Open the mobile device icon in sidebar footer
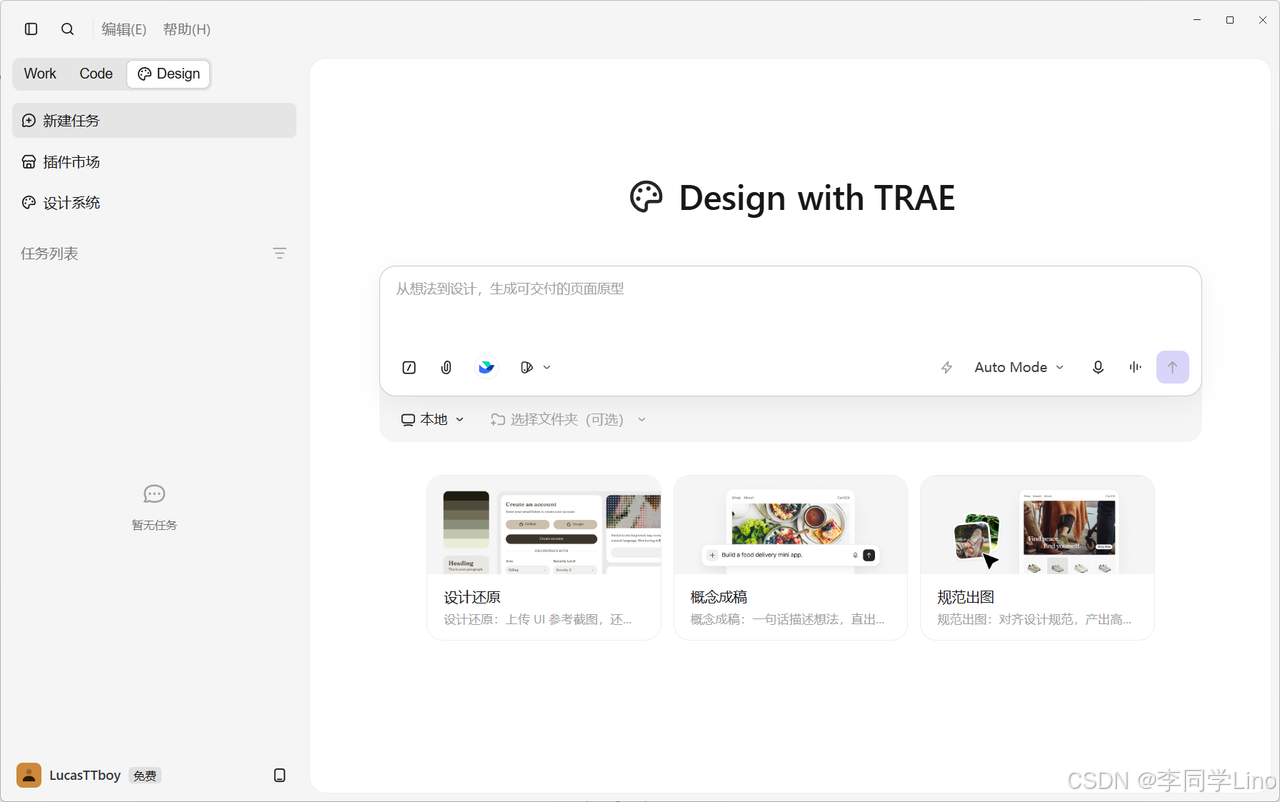The width and height of the screenshot is (1280, 802). (x=280, y=775)
